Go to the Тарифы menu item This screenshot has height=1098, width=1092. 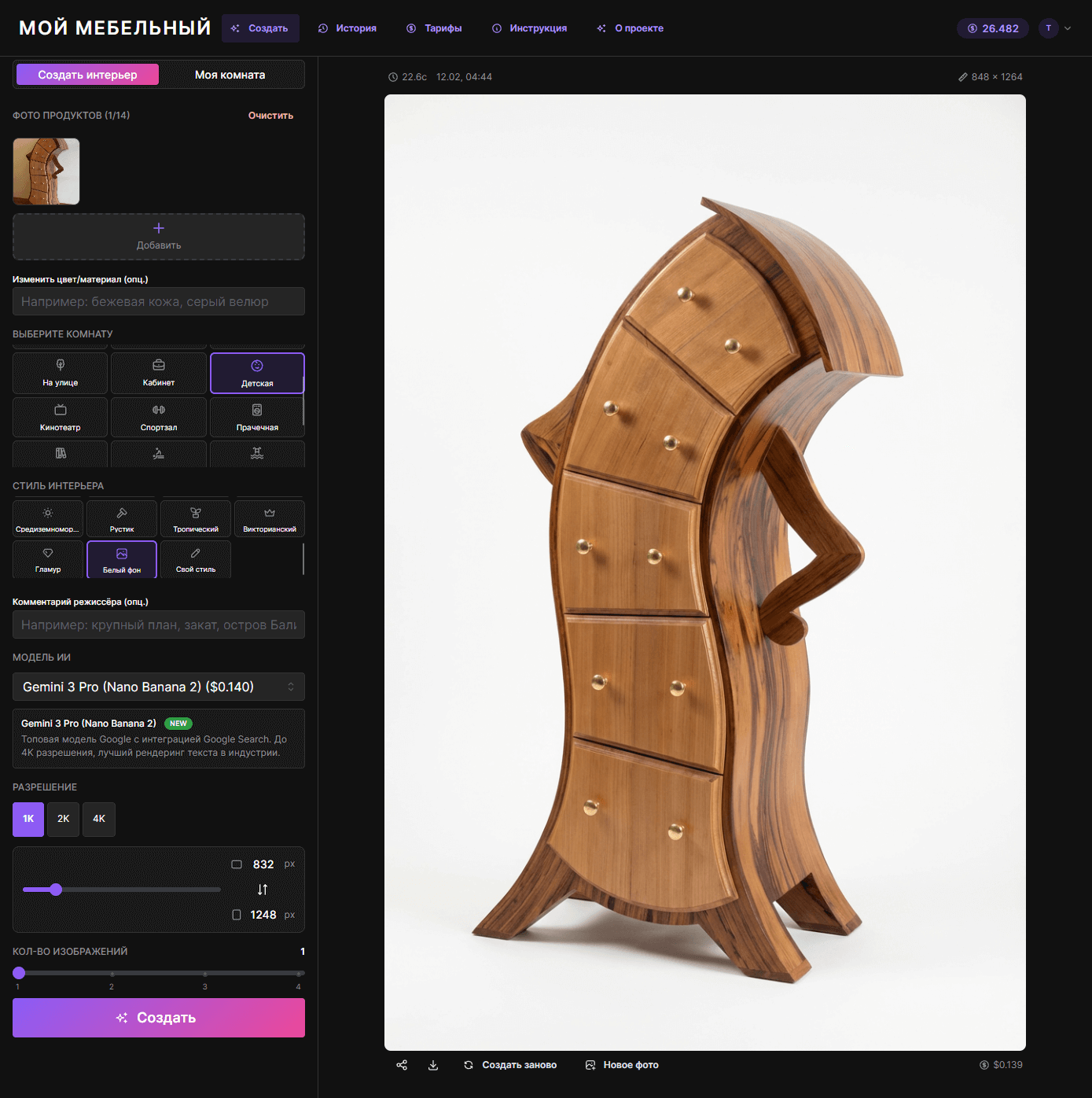point(434,28)
